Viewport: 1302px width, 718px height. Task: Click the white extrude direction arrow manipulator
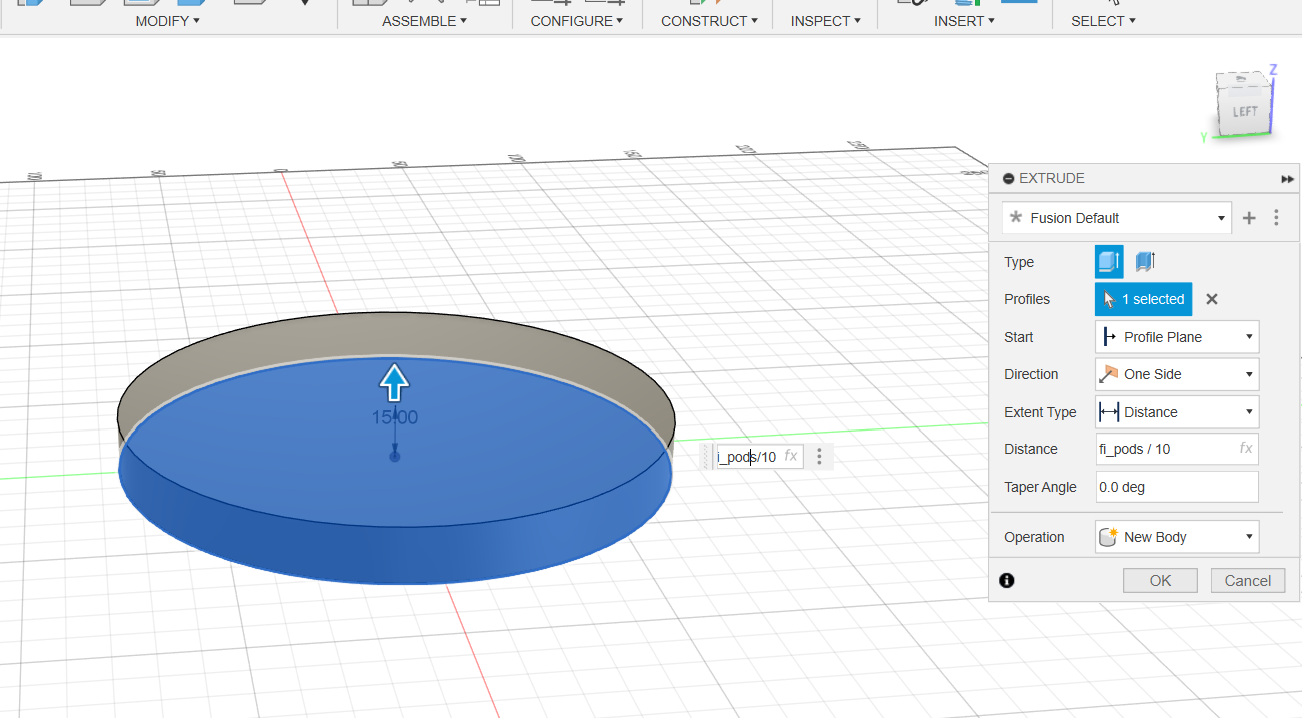click(395, 382)
